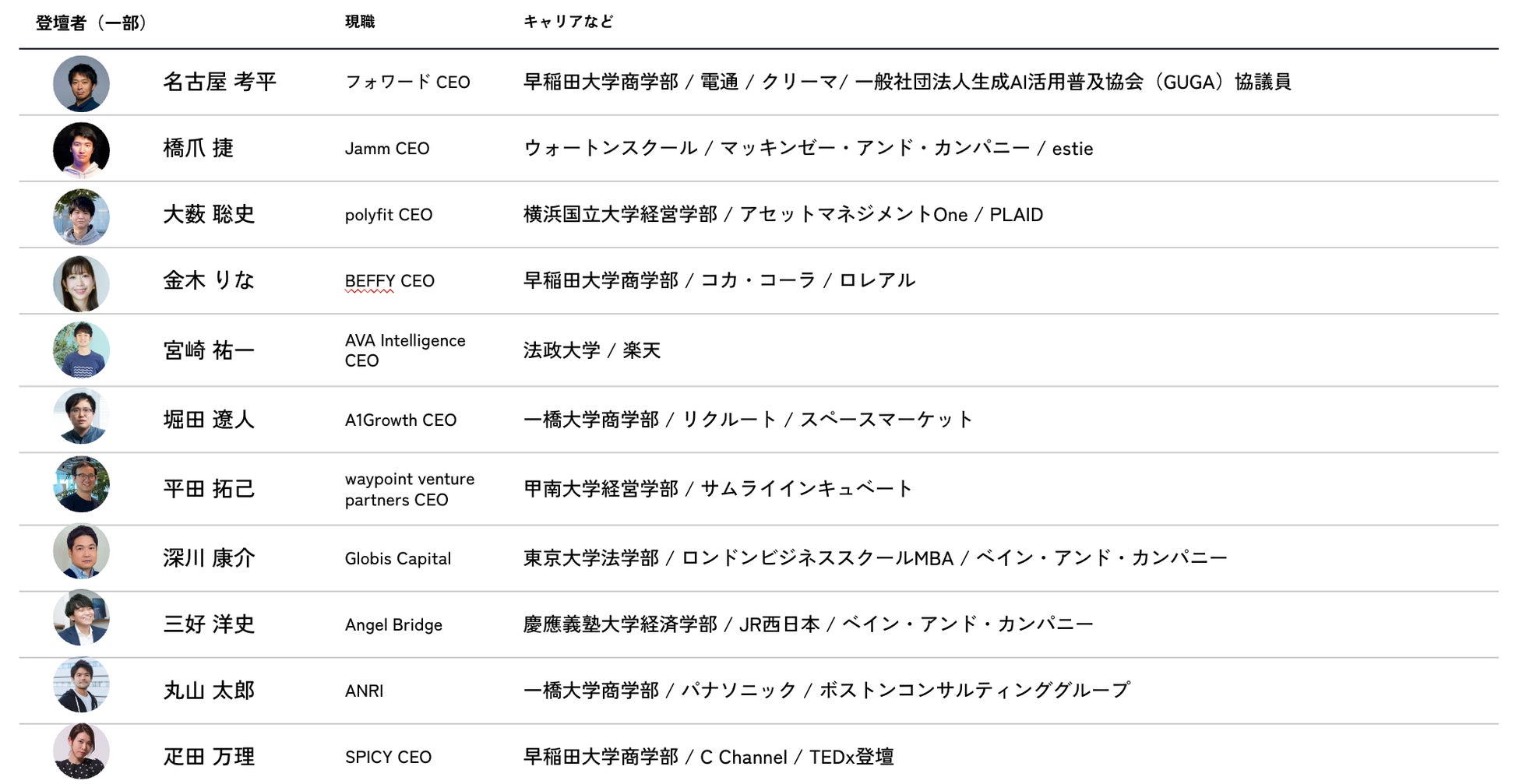The width and height of the screenshot is (1519, 784).
Task: Click the BEFFY CEO text
Action: click(389, 281)
